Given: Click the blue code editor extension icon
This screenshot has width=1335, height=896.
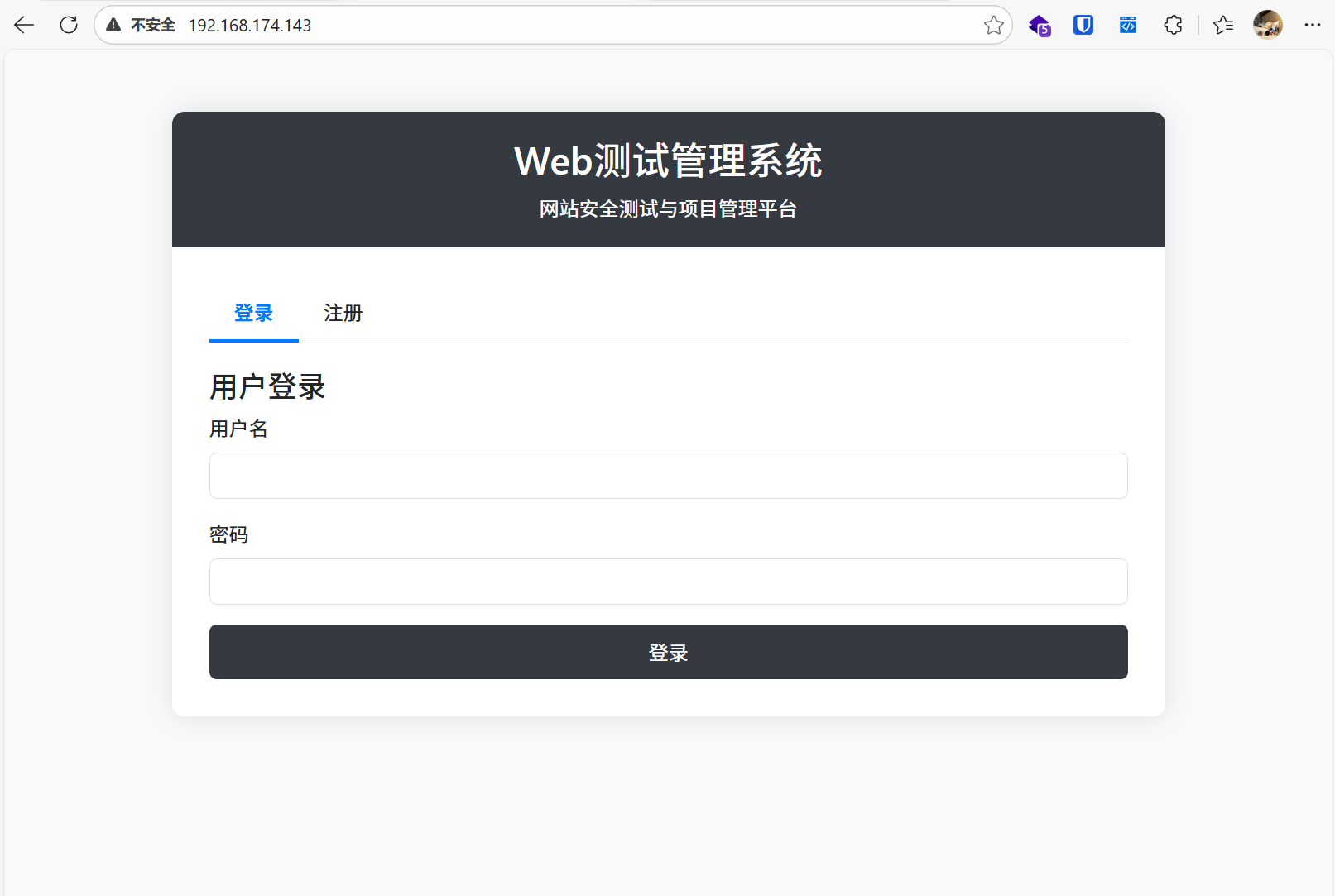Looking at the screenshot, I should coord(1127,25).
